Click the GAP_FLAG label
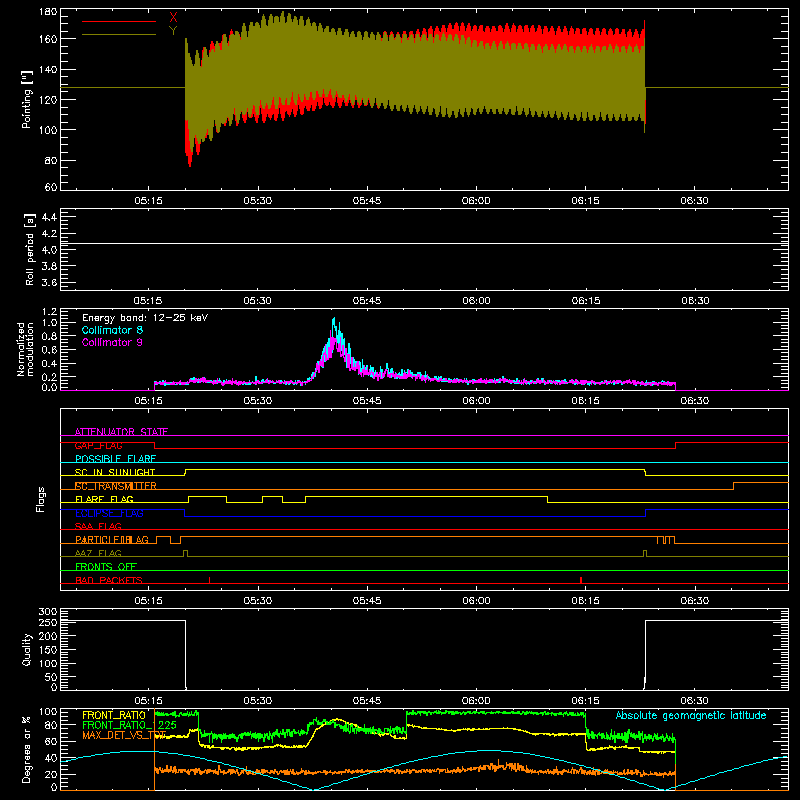 pyautogui.click(x=98, y=445)
